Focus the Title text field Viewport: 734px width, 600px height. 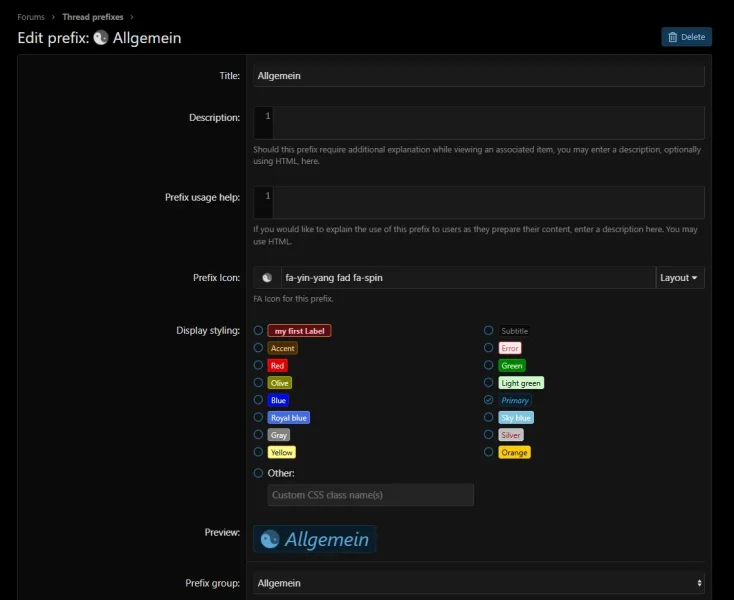[478, 76]
